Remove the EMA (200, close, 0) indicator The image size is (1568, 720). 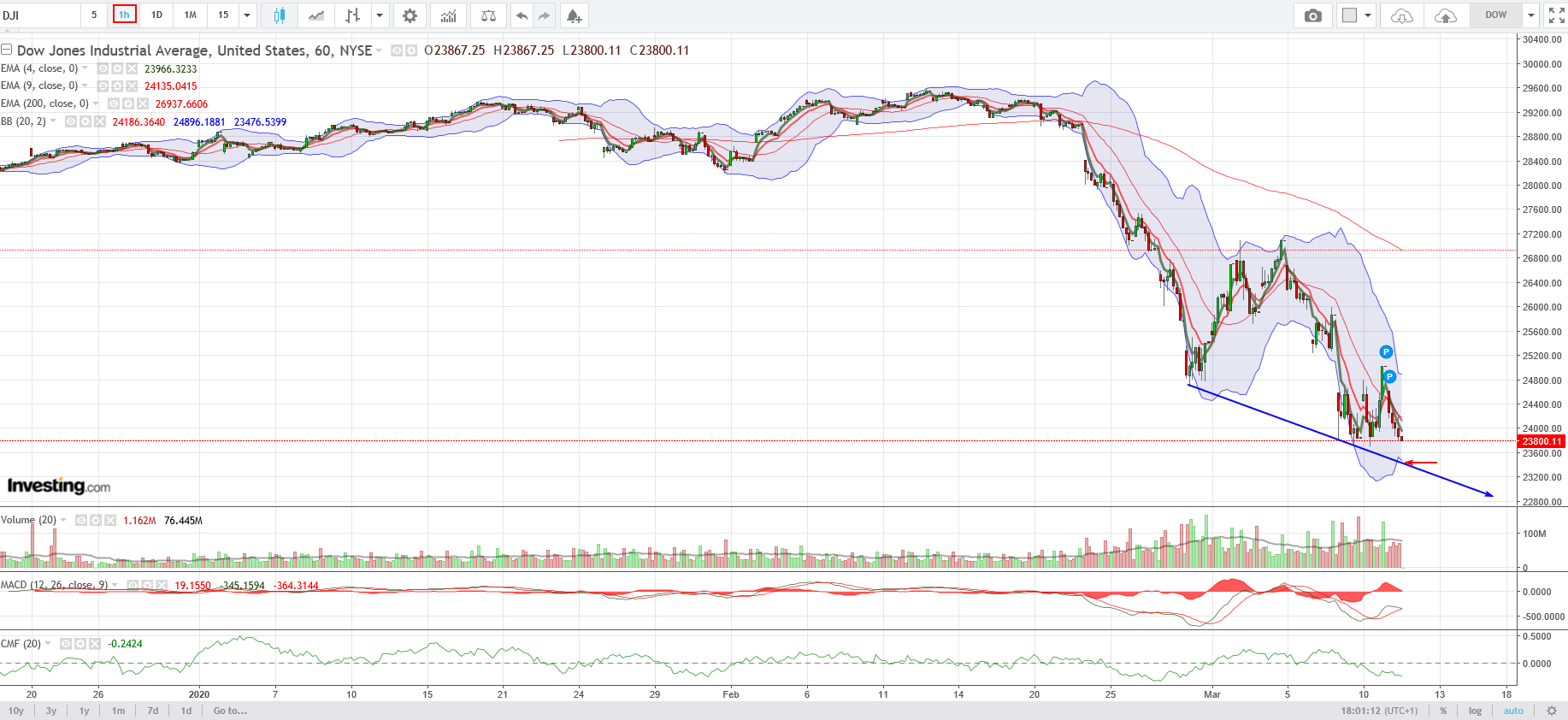(x=143, y=103)
